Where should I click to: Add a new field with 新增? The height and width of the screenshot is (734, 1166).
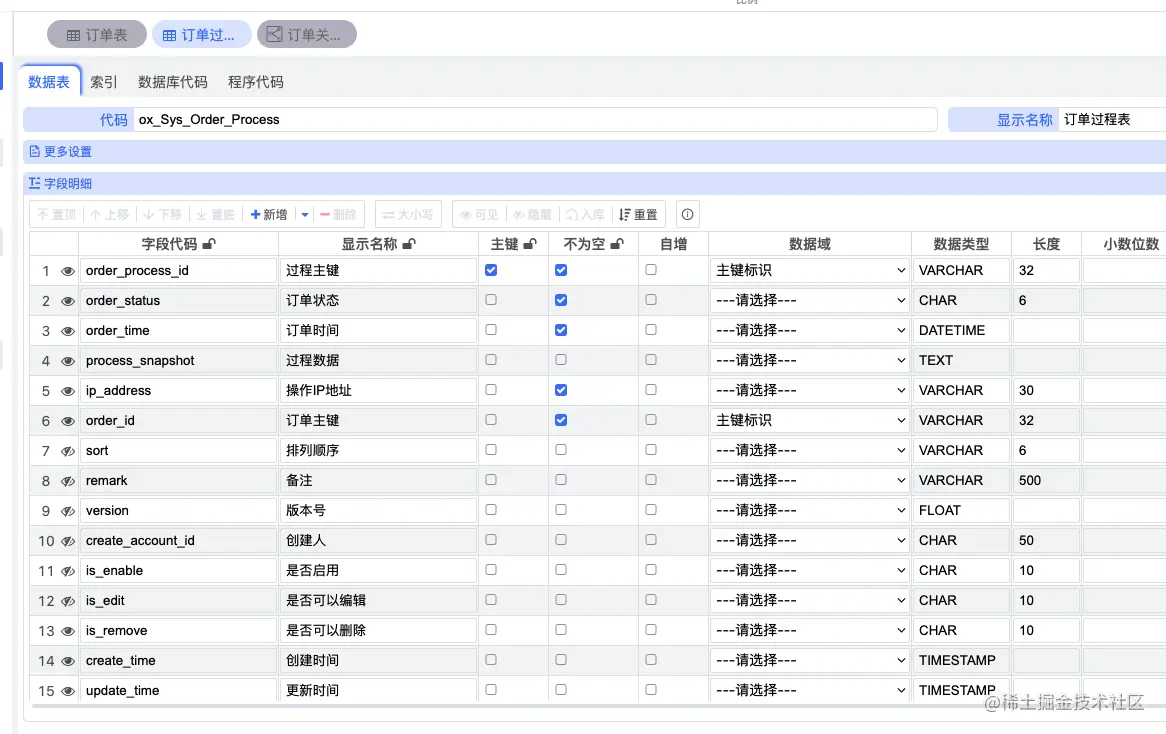[x=269, y=214]
